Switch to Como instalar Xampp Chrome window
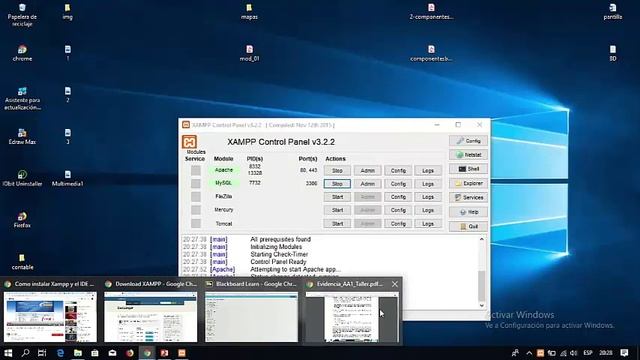The height and width of the screenshot is (360, 640). 50,311
